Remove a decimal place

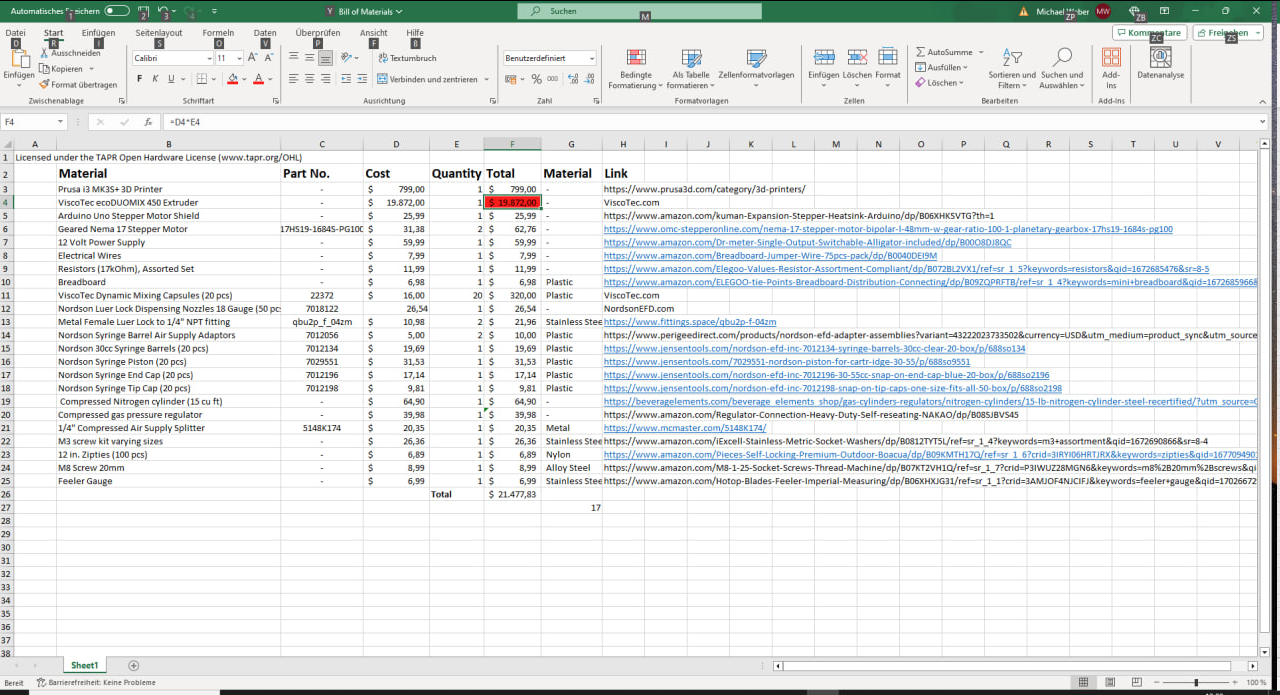click(x=589, y=79)
